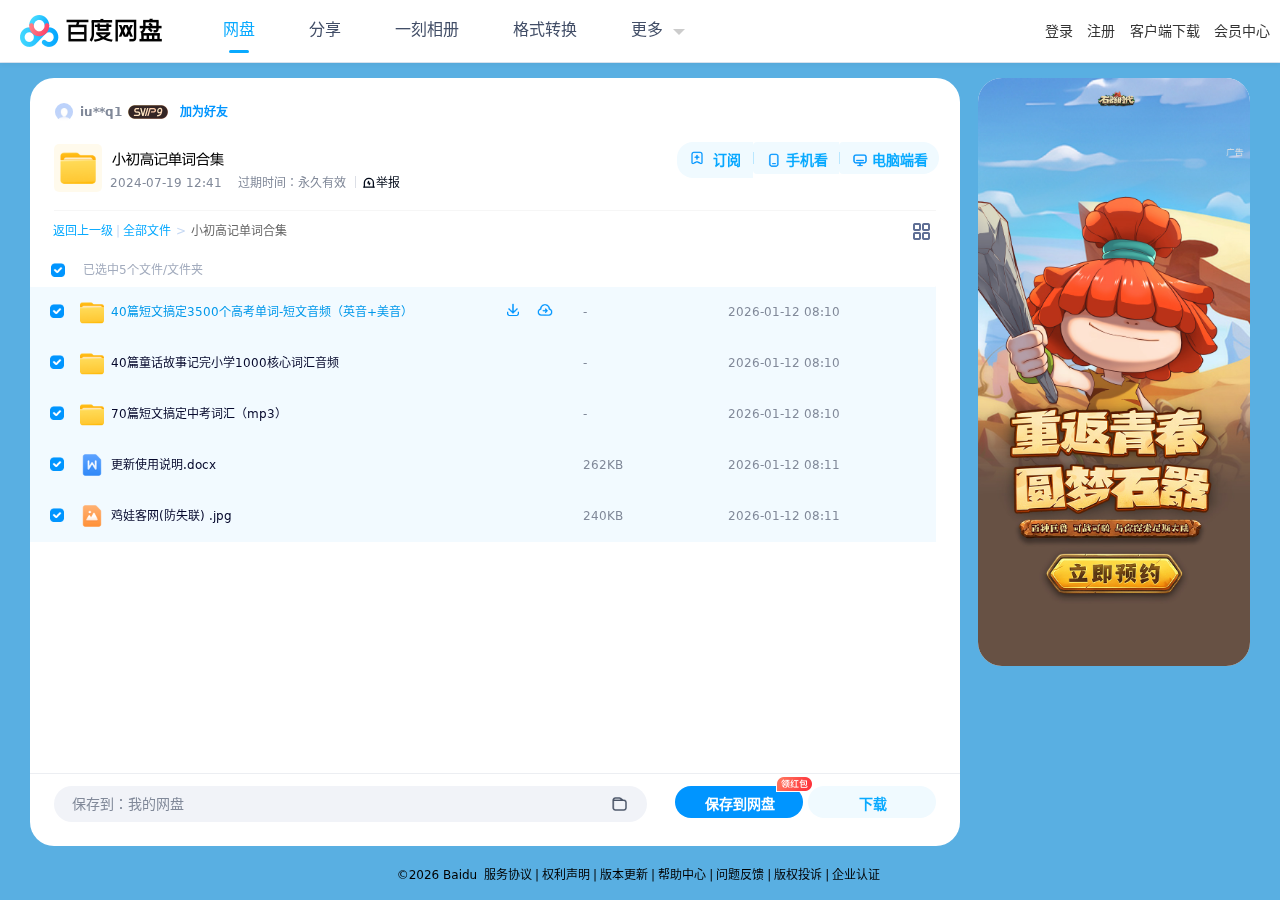This screenshot has width=1280, height=900.
Task: Open folder 40篇童话故事记完小学1000核心词汇音频
Action: [x=225, y=363]
